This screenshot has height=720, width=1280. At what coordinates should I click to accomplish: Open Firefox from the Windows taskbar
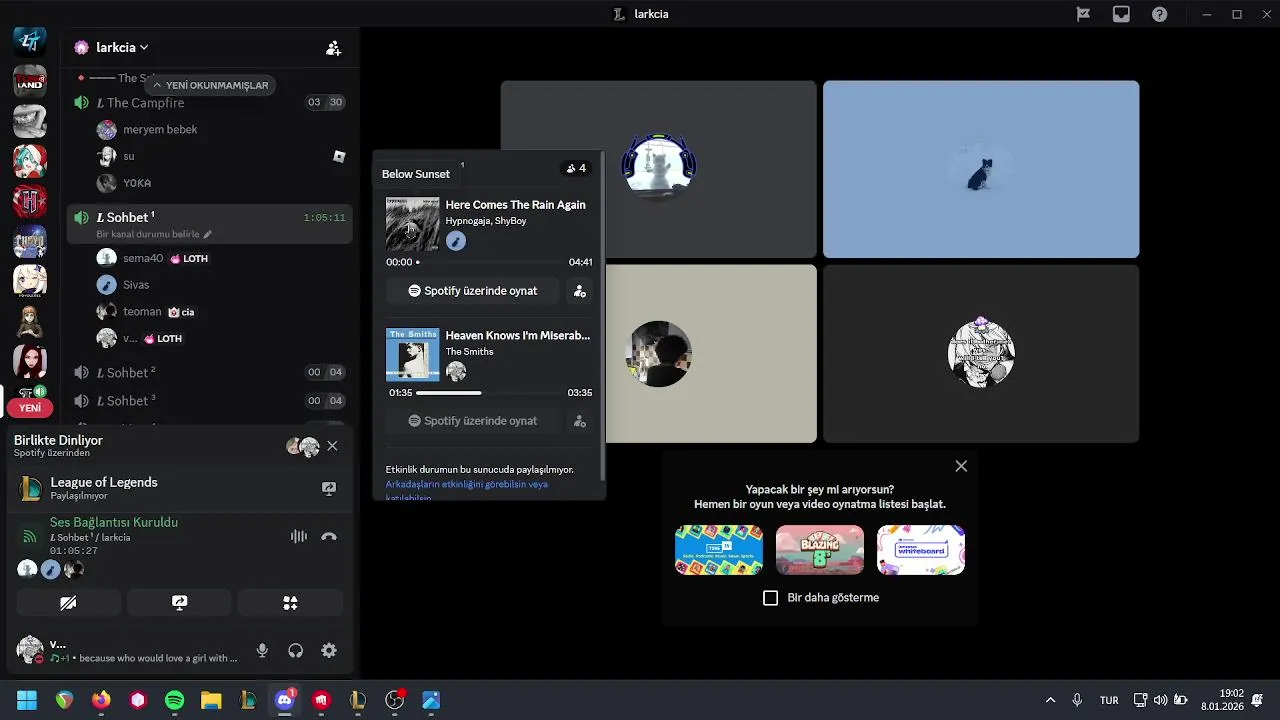coord(101,700)
